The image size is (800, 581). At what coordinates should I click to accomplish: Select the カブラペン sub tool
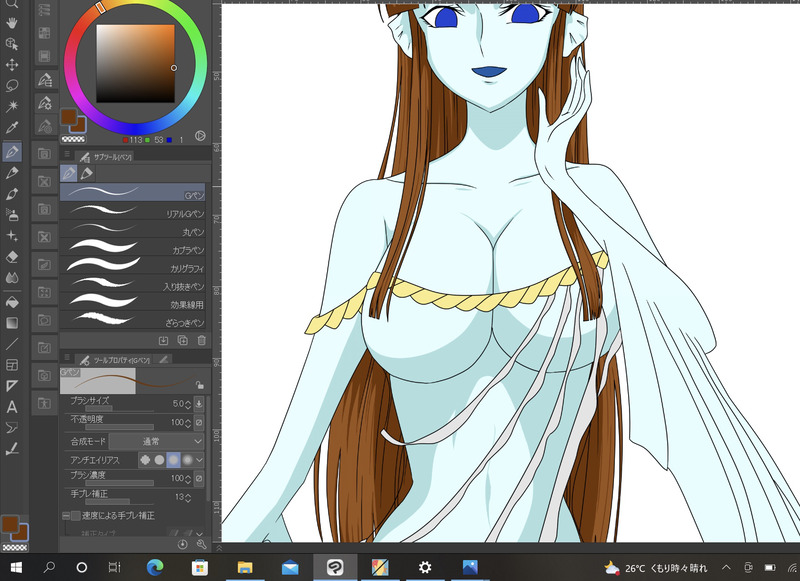tap(133, 247)
